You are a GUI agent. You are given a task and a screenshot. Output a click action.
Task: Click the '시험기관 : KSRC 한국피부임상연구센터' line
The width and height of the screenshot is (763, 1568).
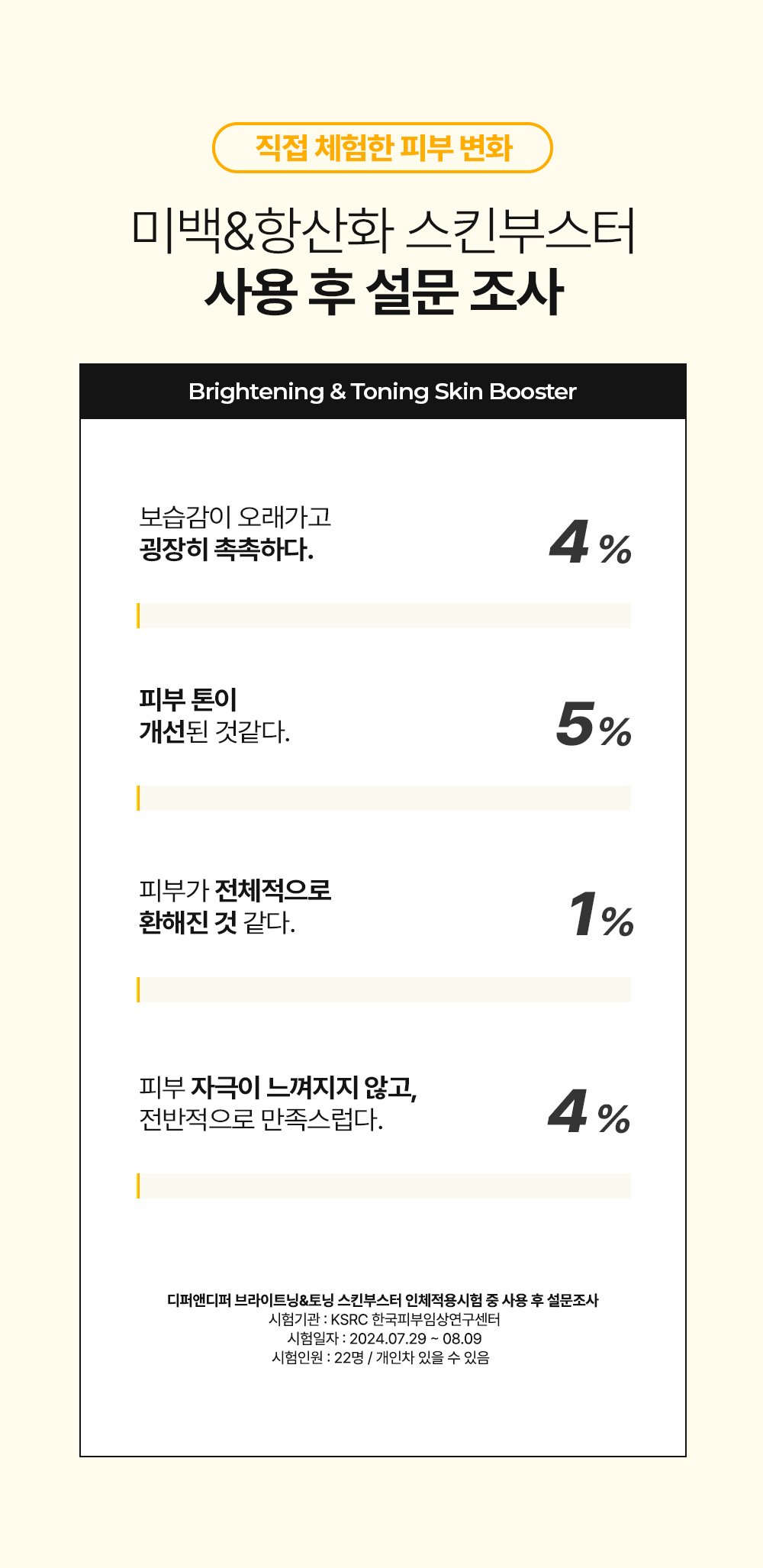pos(384,1319)
